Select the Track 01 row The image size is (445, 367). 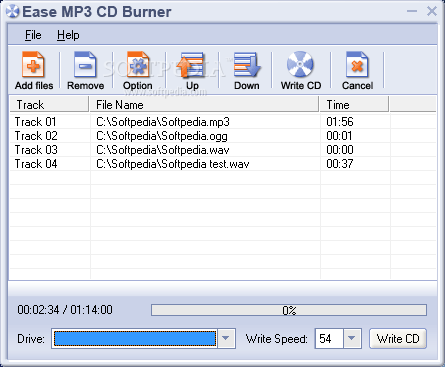223,122
